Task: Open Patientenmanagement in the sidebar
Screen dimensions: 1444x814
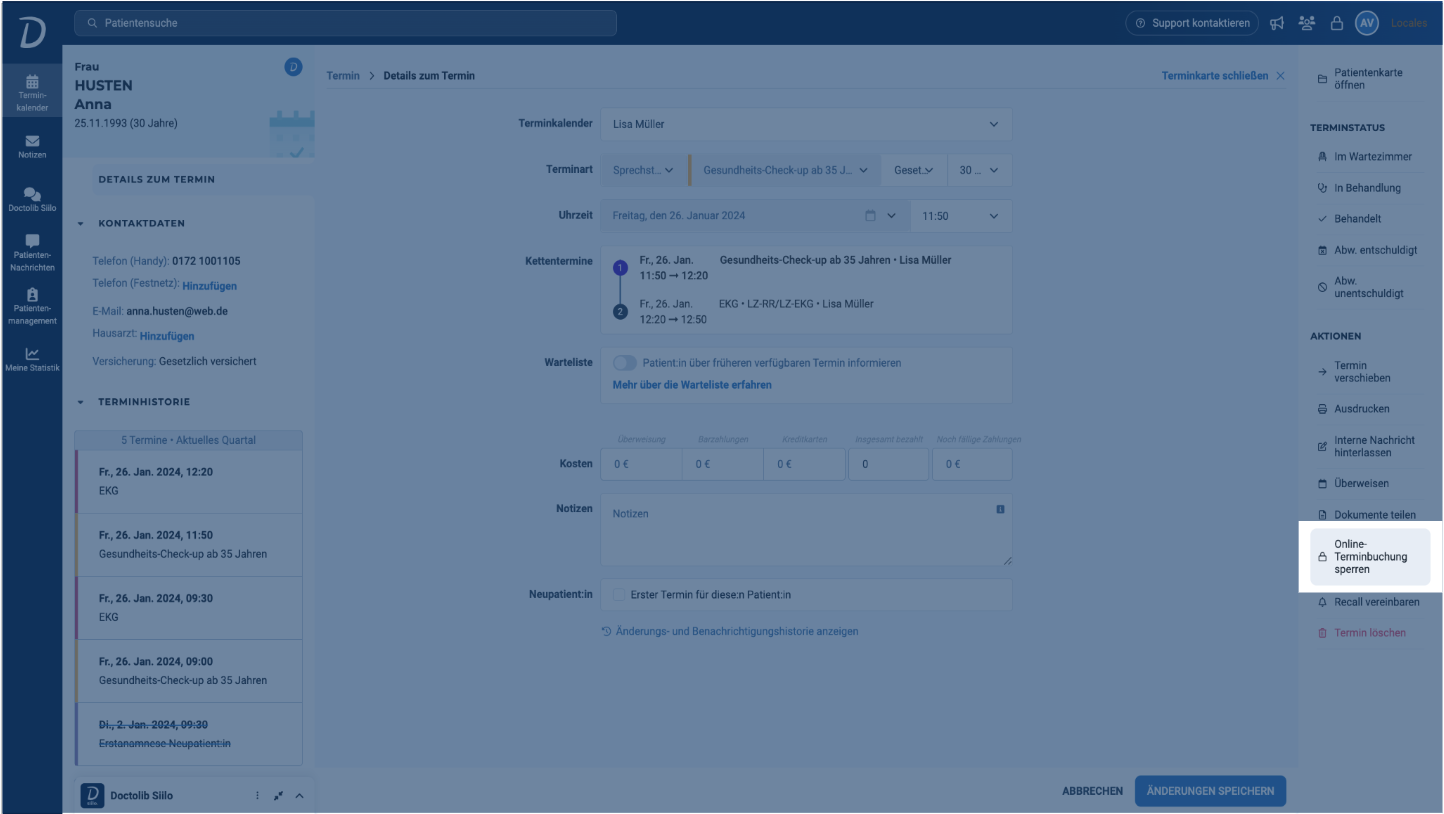Action: pyautogui.click(x=32, y=307)
